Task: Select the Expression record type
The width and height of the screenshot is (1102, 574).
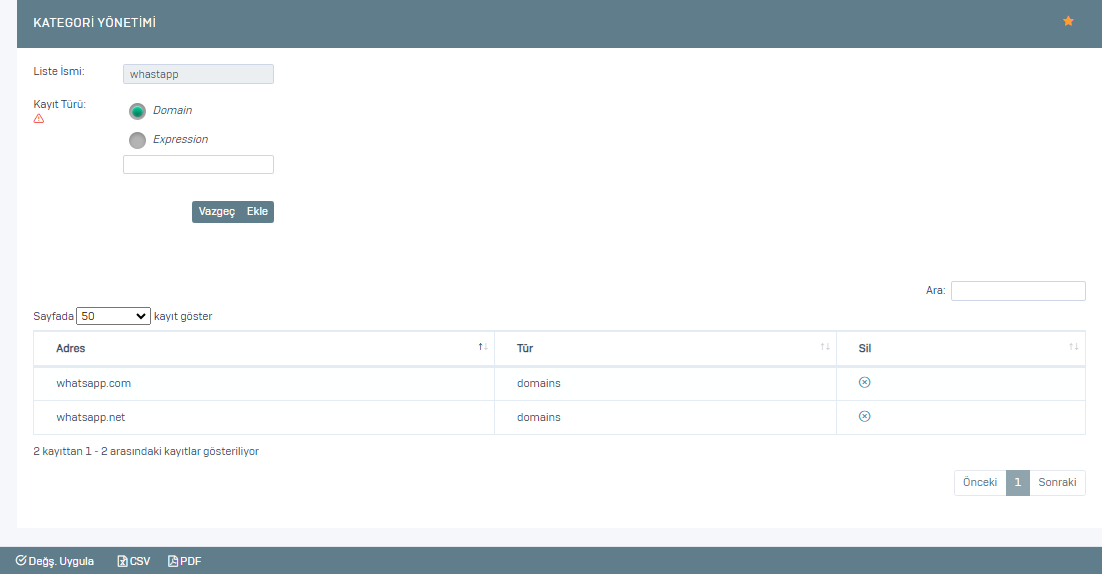Action: [x=137, y=140]
